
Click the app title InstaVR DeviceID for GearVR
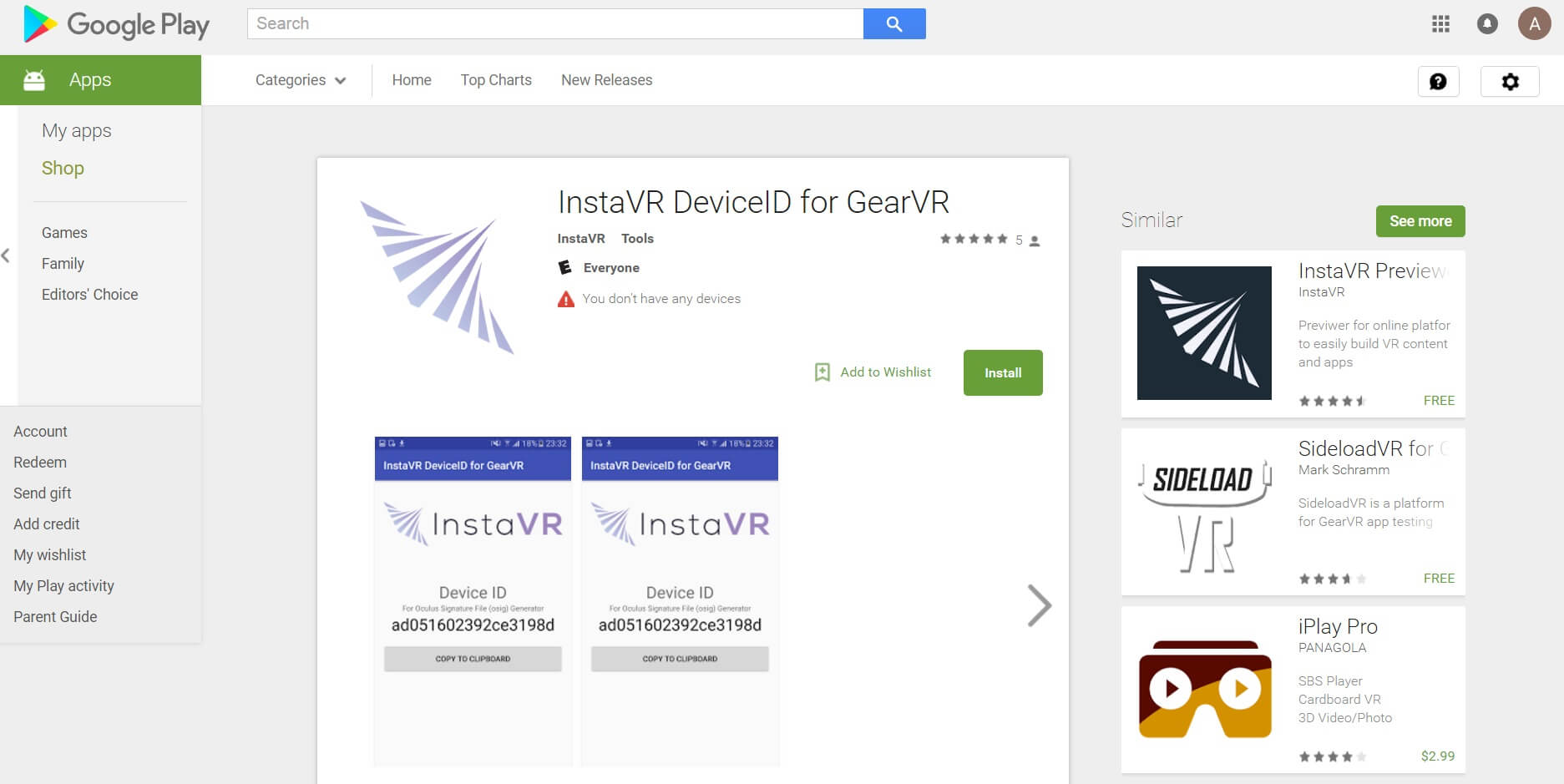click(x=753, y=203)
